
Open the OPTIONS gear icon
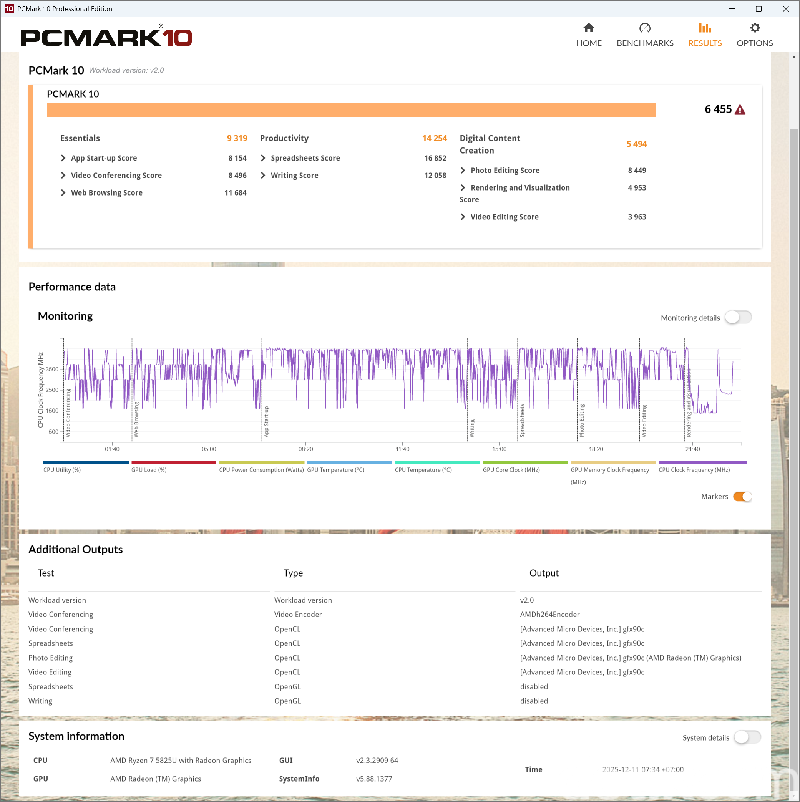[754, 30]
